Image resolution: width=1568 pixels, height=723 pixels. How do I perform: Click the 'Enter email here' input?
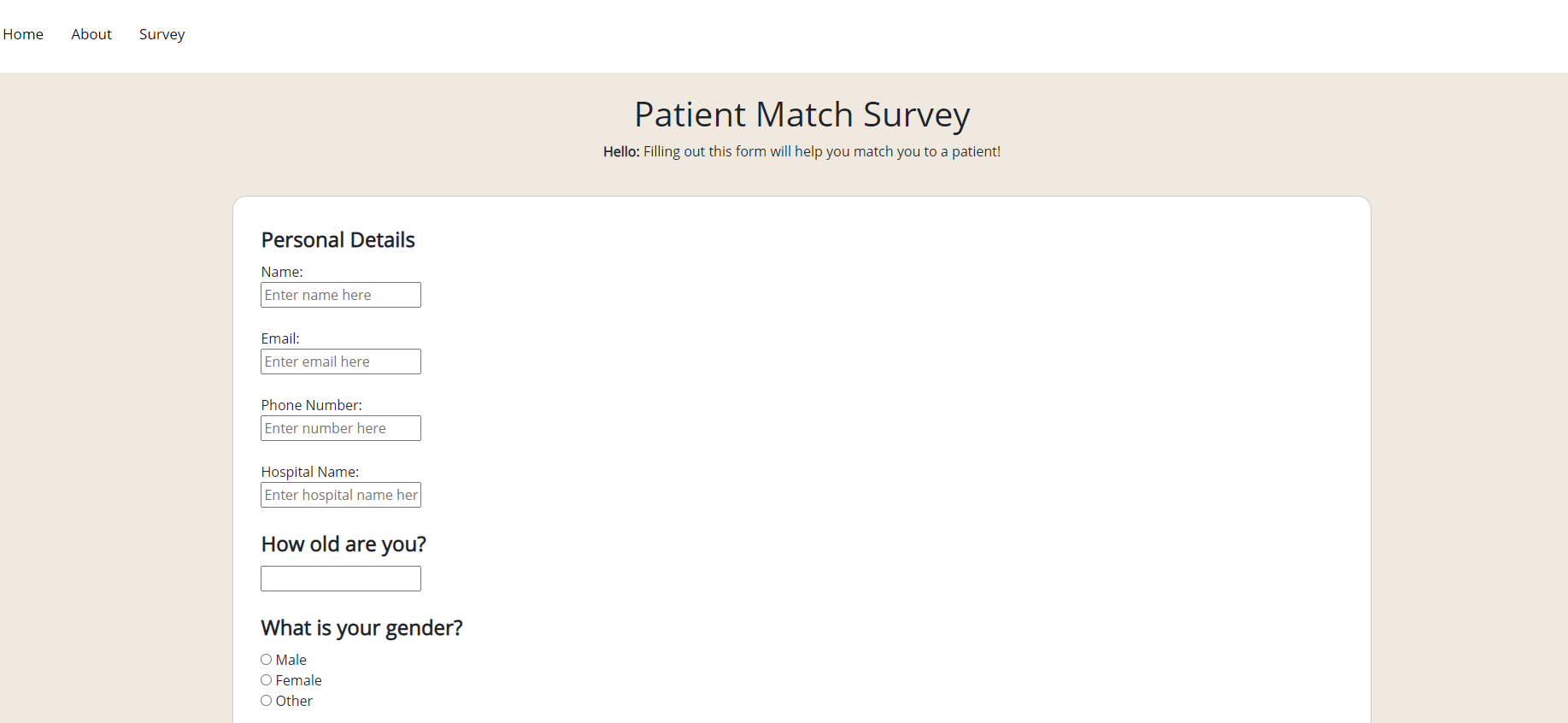340,361
